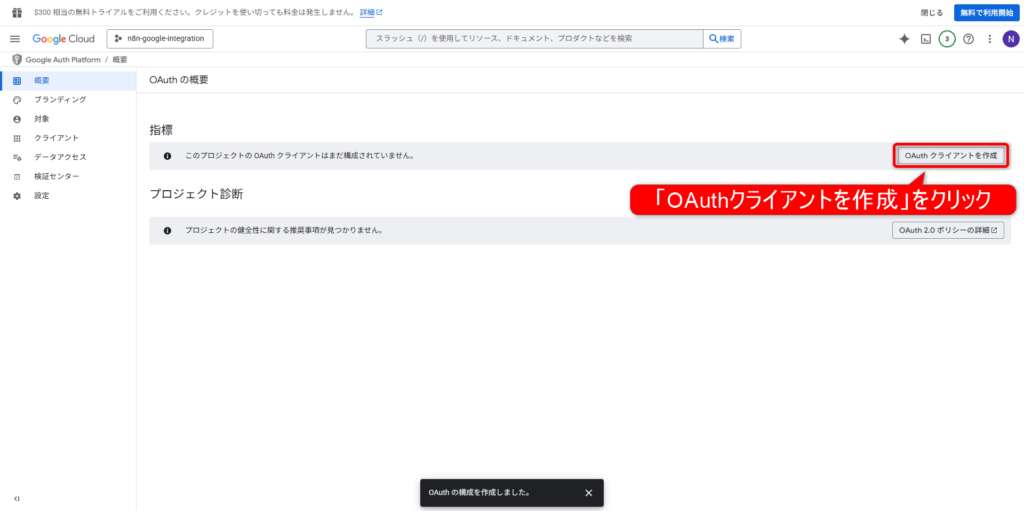The image size is (1024, 511).
Task: Open the three-dot more options menu
Action: coord(989,39)
